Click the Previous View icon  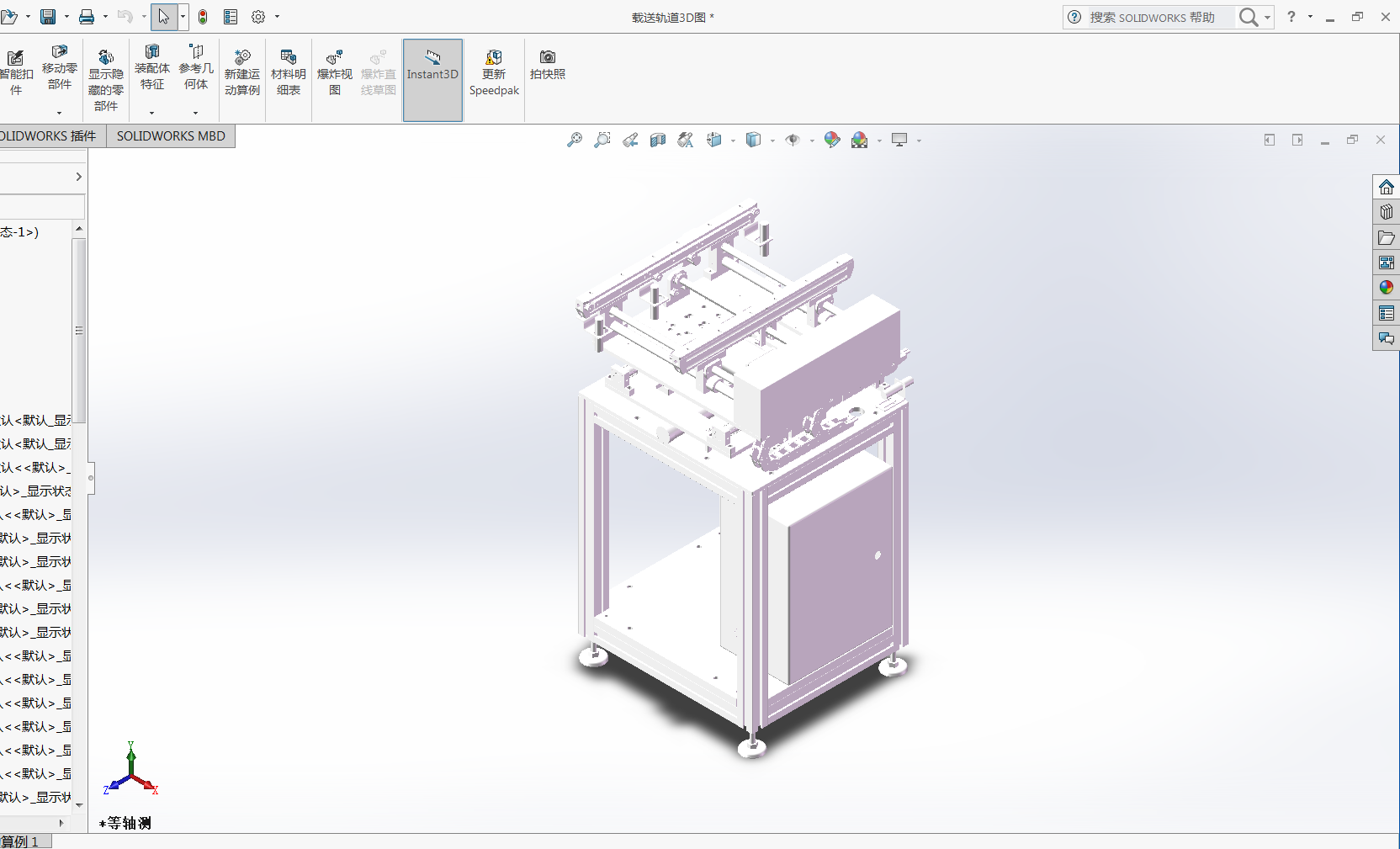coord(630,140)
